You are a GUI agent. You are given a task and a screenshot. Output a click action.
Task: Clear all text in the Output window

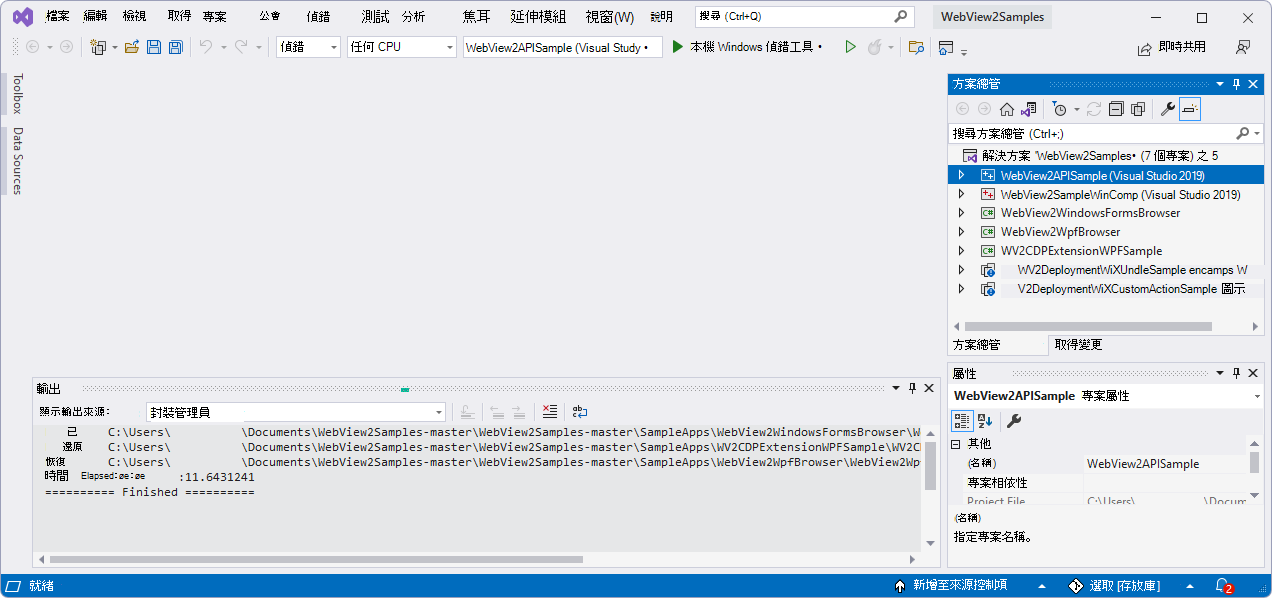(x=549, y=411)
